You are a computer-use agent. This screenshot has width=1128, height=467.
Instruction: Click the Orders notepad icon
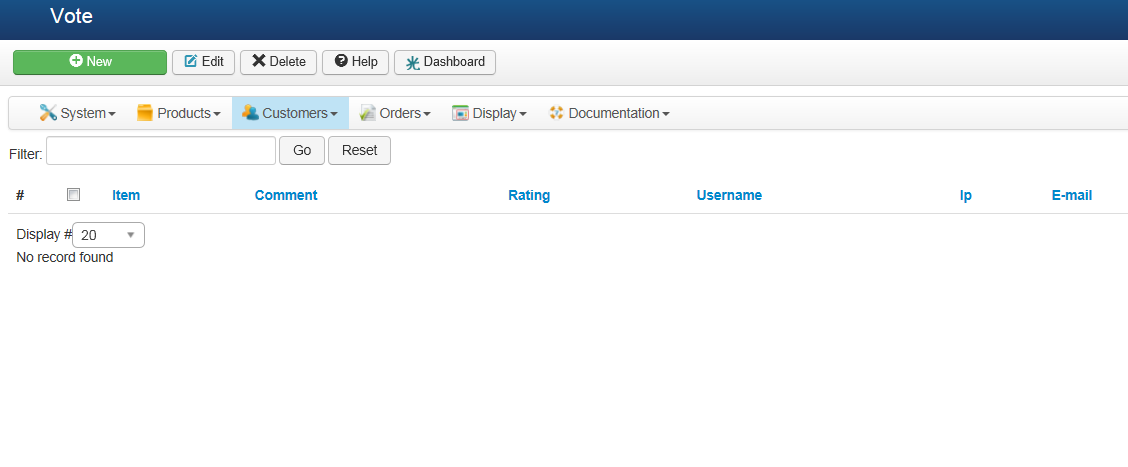[x=368, y=112]
